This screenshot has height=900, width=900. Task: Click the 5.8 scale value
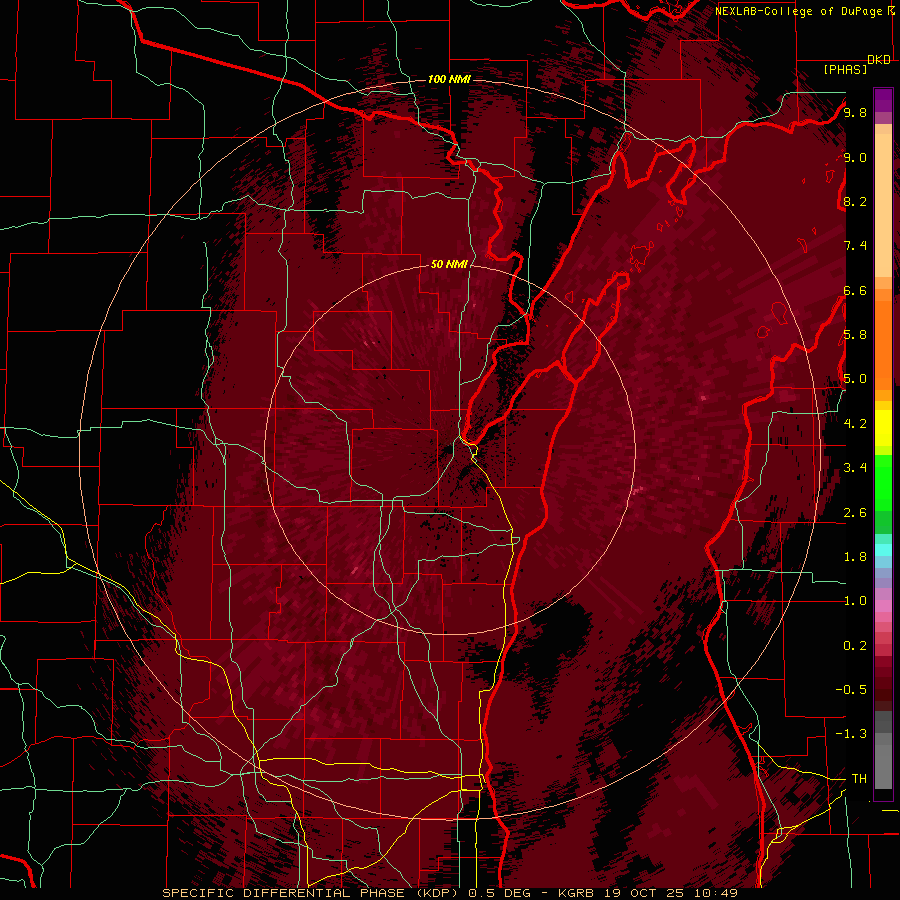[x=855, y=335]
